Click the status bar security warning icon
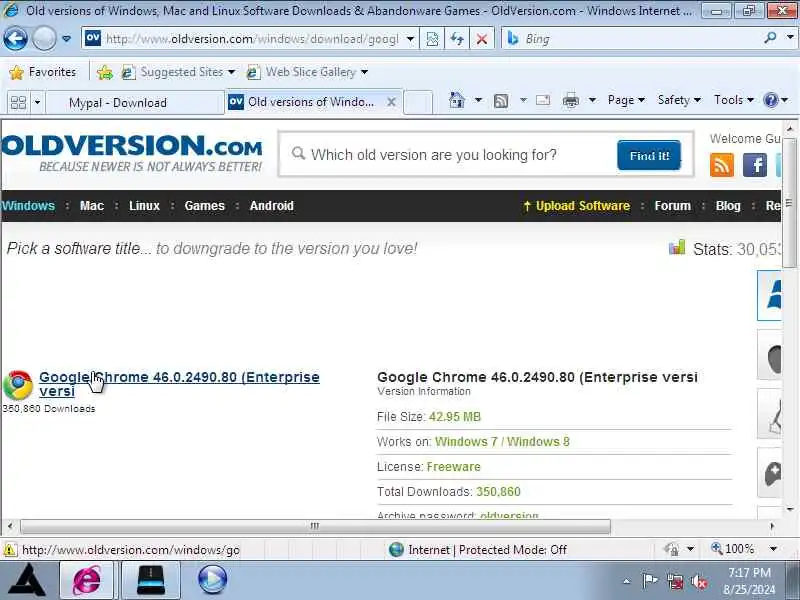800x600 pixels. (9, 550)
